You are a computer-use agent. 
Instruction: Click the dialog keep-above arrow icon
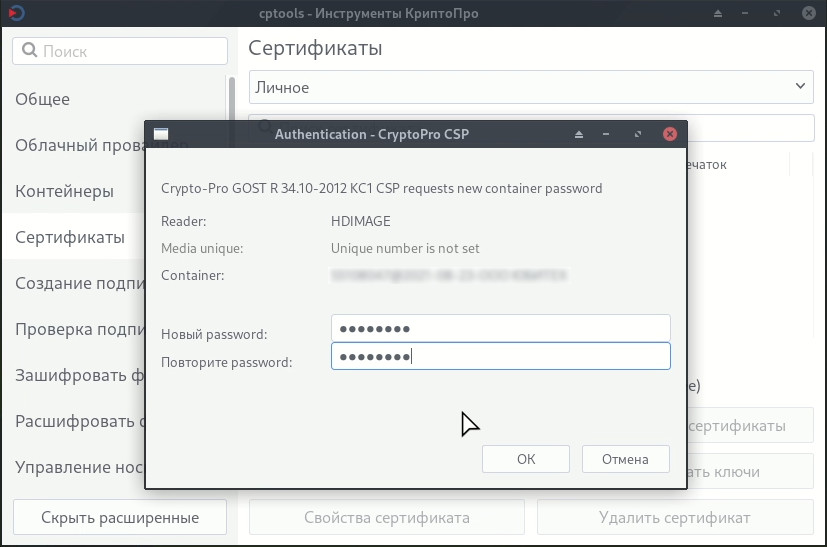pos(579,135)
